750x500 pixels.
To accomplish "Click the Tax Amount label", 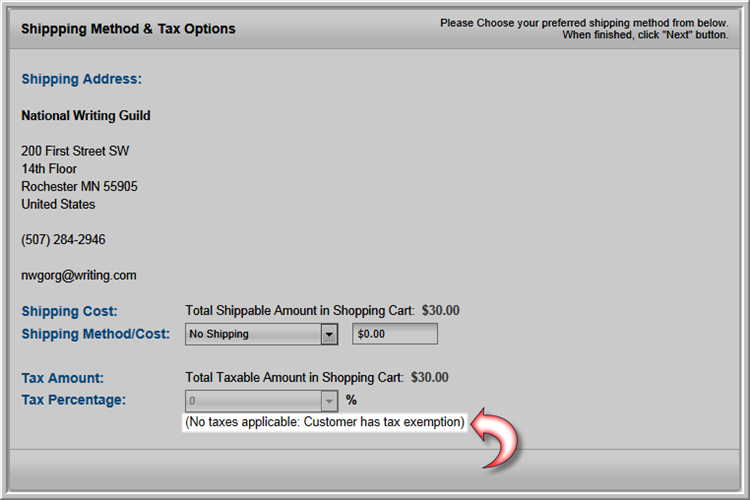I will tap(63, 378).
